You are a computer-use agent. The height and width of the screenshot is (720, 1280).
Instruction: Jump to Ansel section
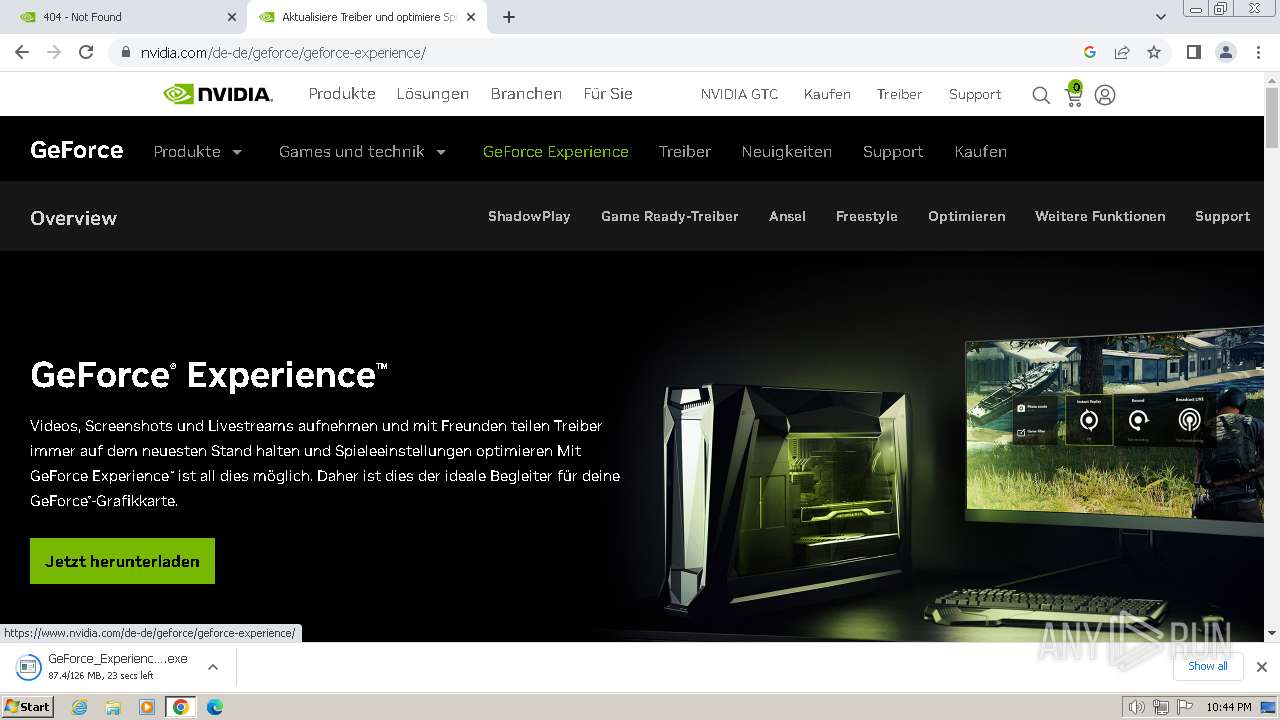coord(787,216)
